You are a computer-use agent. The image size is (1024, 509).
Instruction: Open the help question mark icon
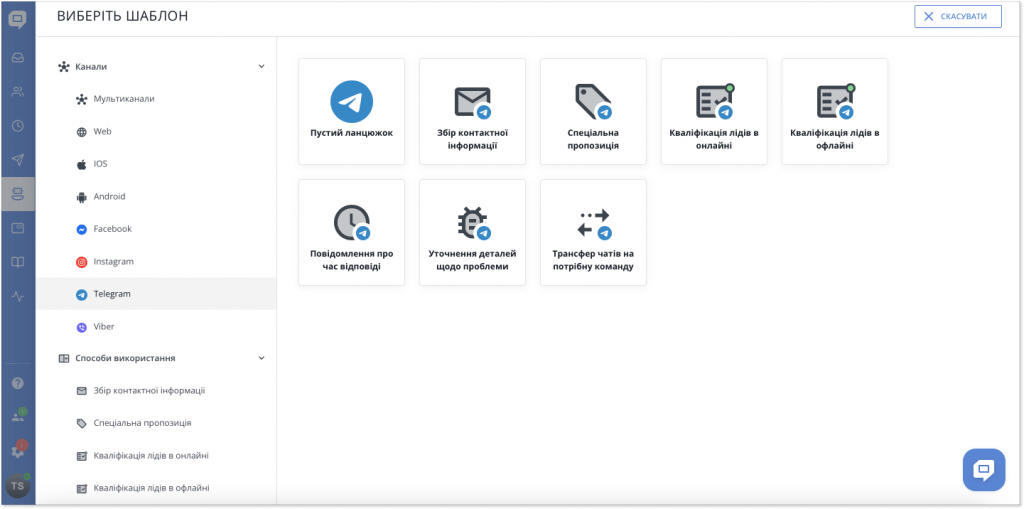[18, 384]
